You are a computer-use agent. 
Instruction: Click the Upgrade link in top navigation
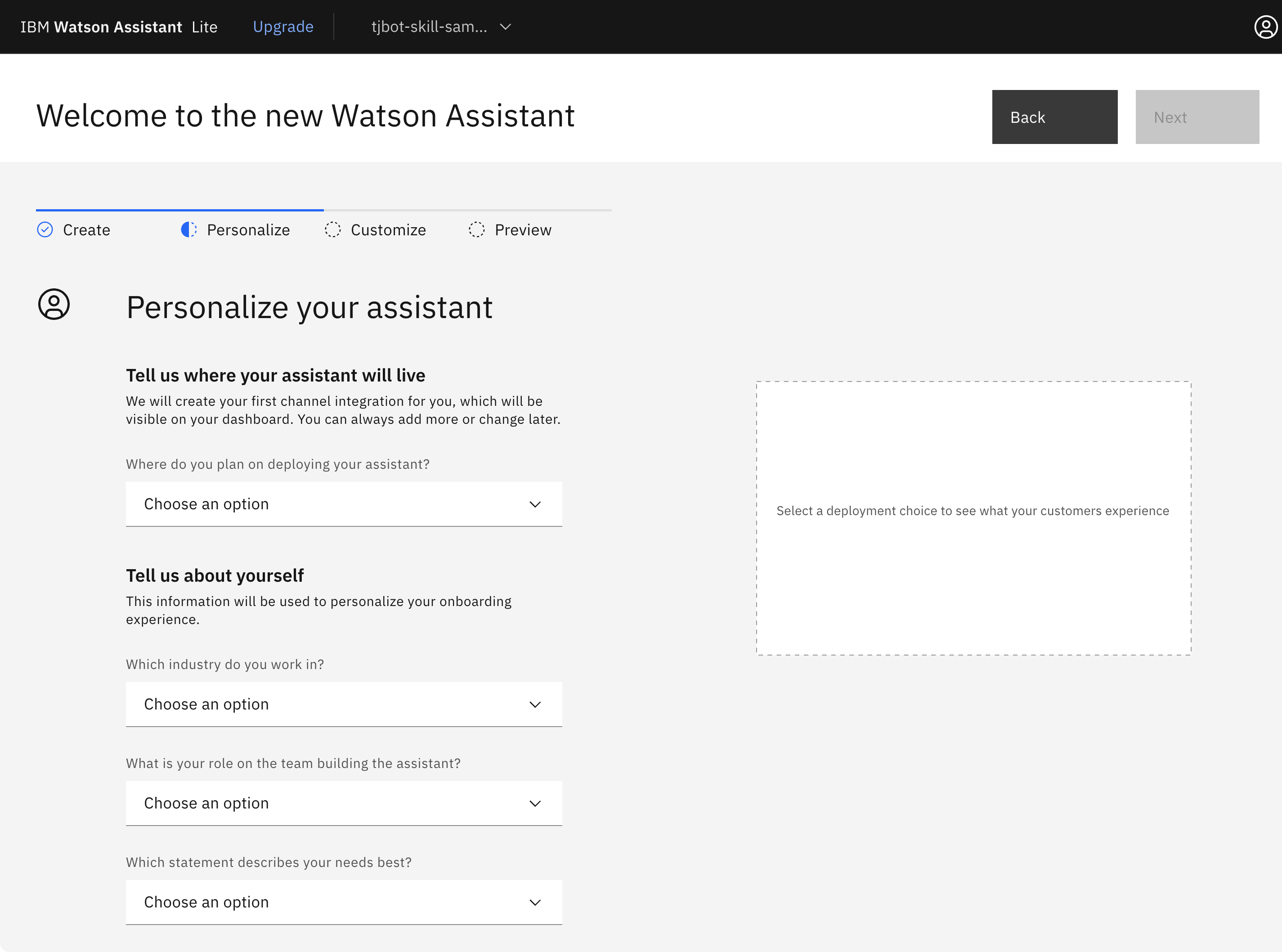click(282, 27)
